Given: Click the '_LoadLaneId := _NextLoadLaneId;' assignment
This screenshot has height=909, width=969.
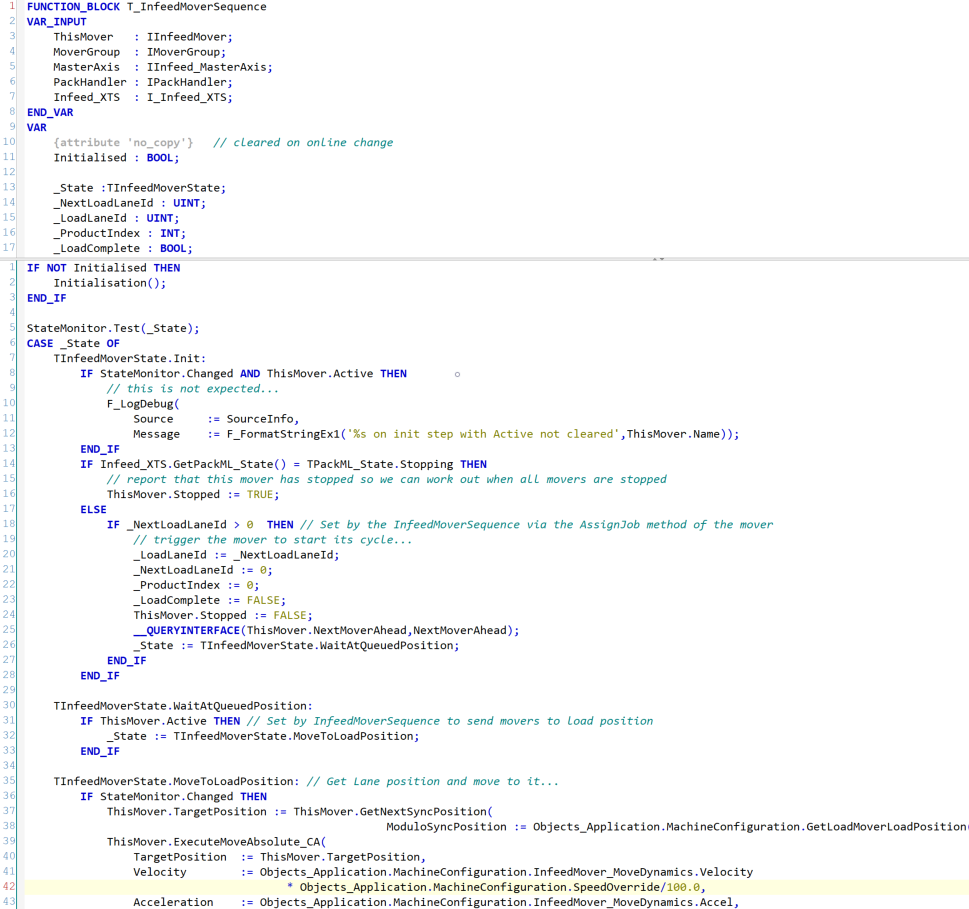Looking at the screenshot, I should [236, 555].
